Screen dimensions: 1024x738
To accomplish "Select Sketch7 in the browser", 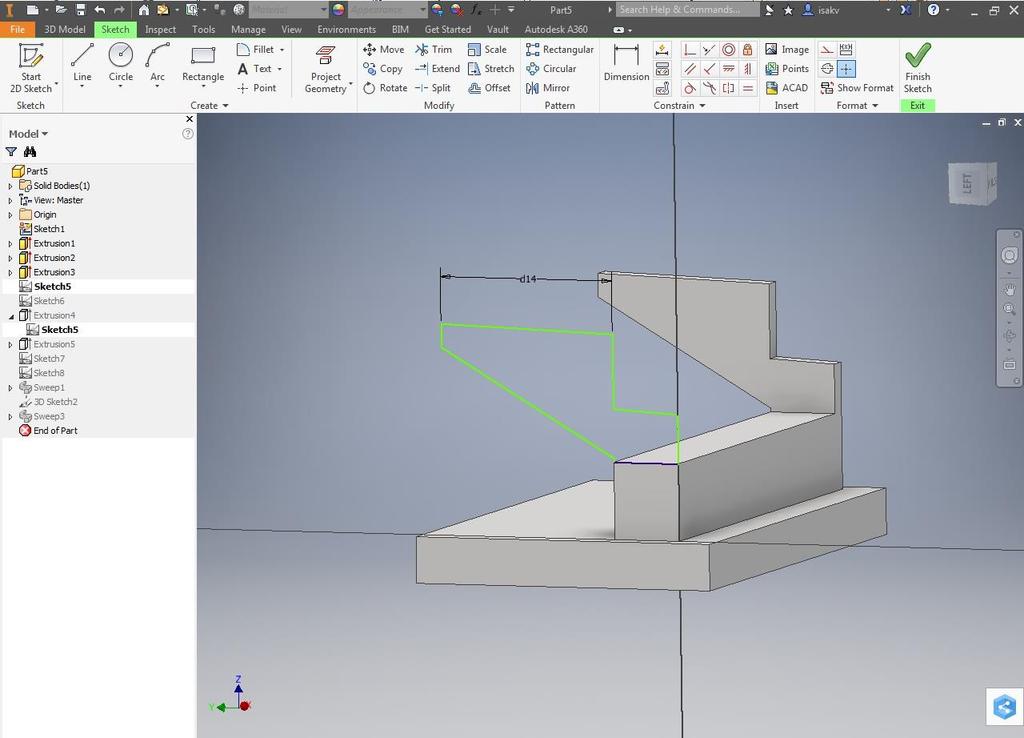I will point(49,359).
